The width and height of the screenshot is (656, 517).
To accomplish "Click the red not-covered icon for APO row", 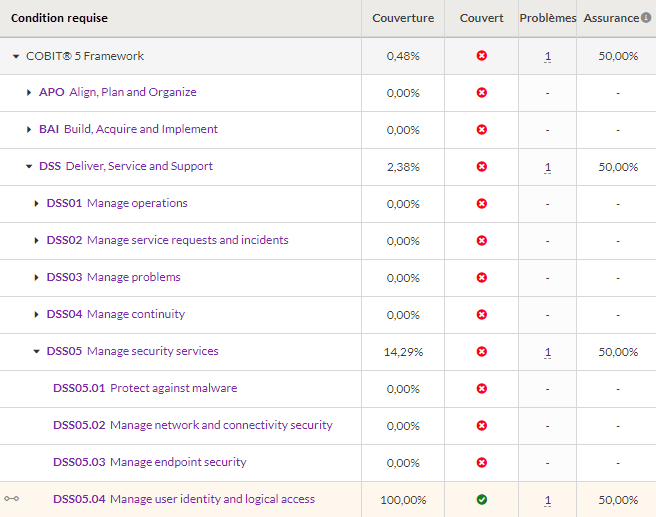I will (x=482, y=92).
